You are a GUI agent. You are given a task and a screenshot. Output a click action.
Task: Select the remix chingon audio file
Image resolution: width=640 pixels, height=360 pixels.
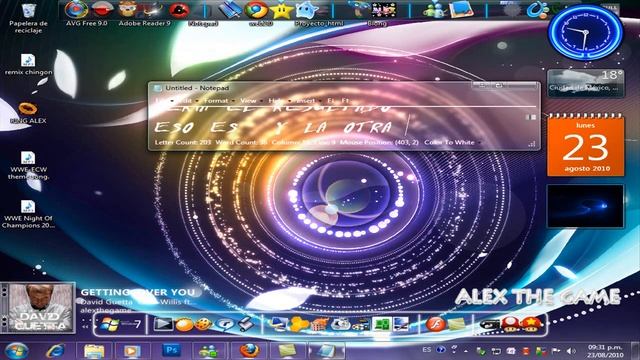point(28,64)
